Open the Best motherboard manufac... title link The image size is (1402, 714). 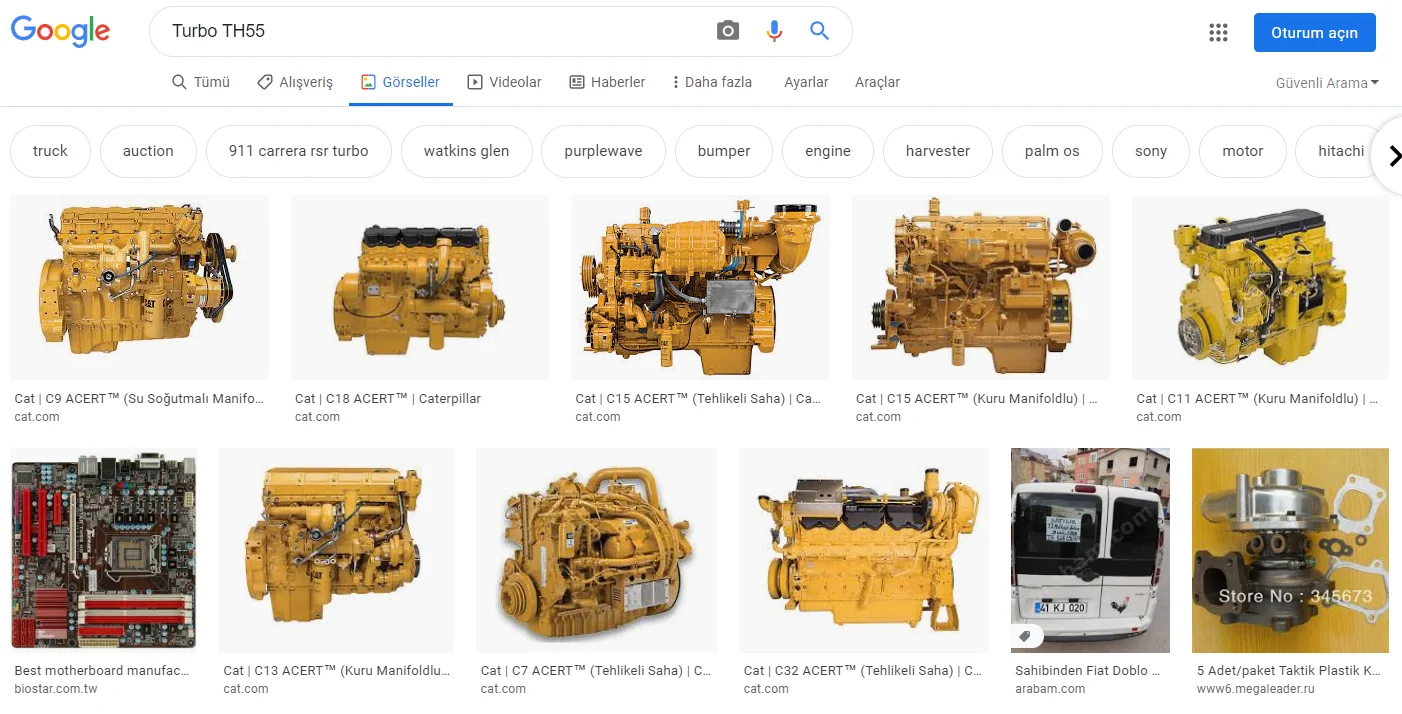(102, 670)
